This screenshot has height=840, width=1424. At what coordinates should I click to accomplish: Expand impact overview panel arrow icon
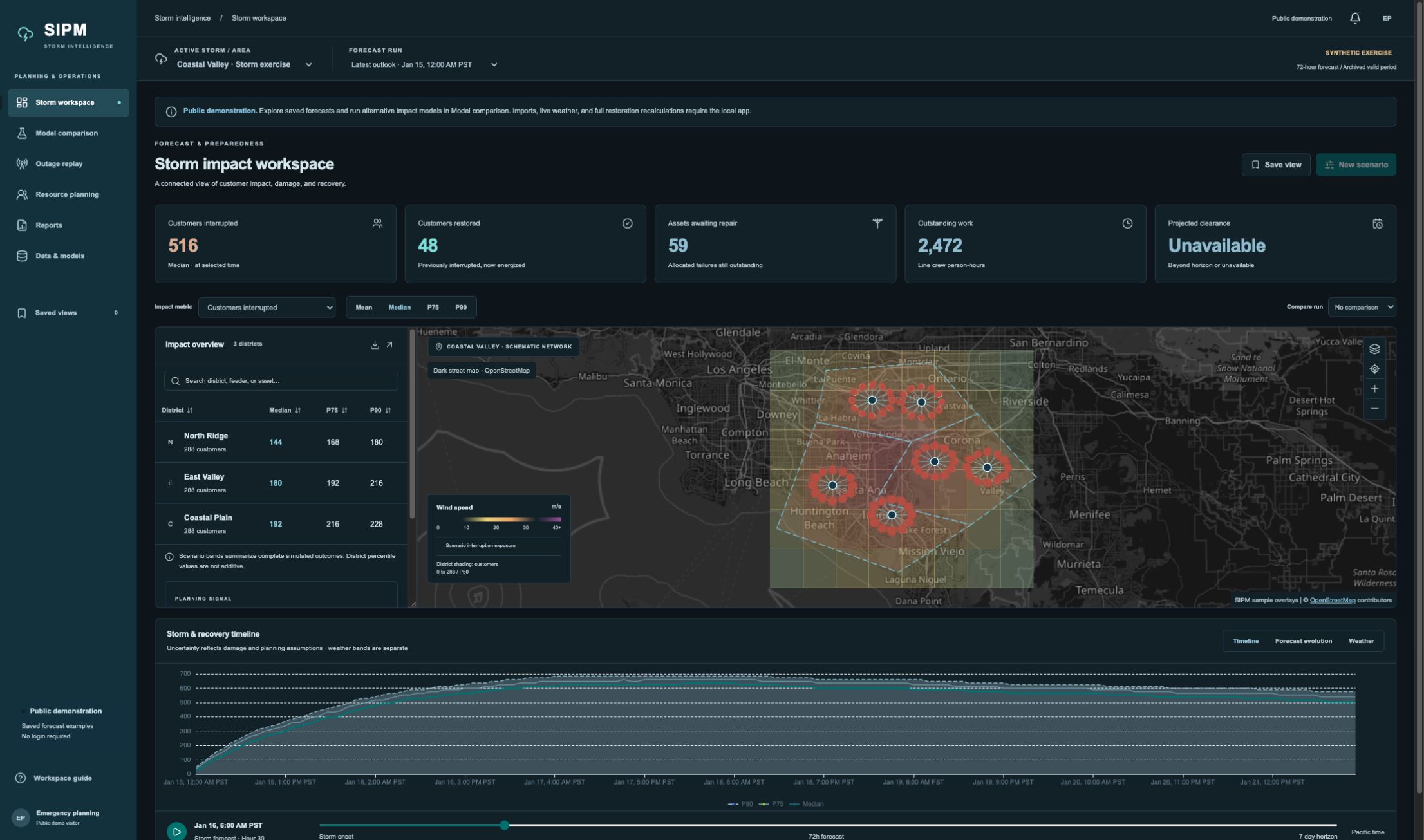point(389,345)
